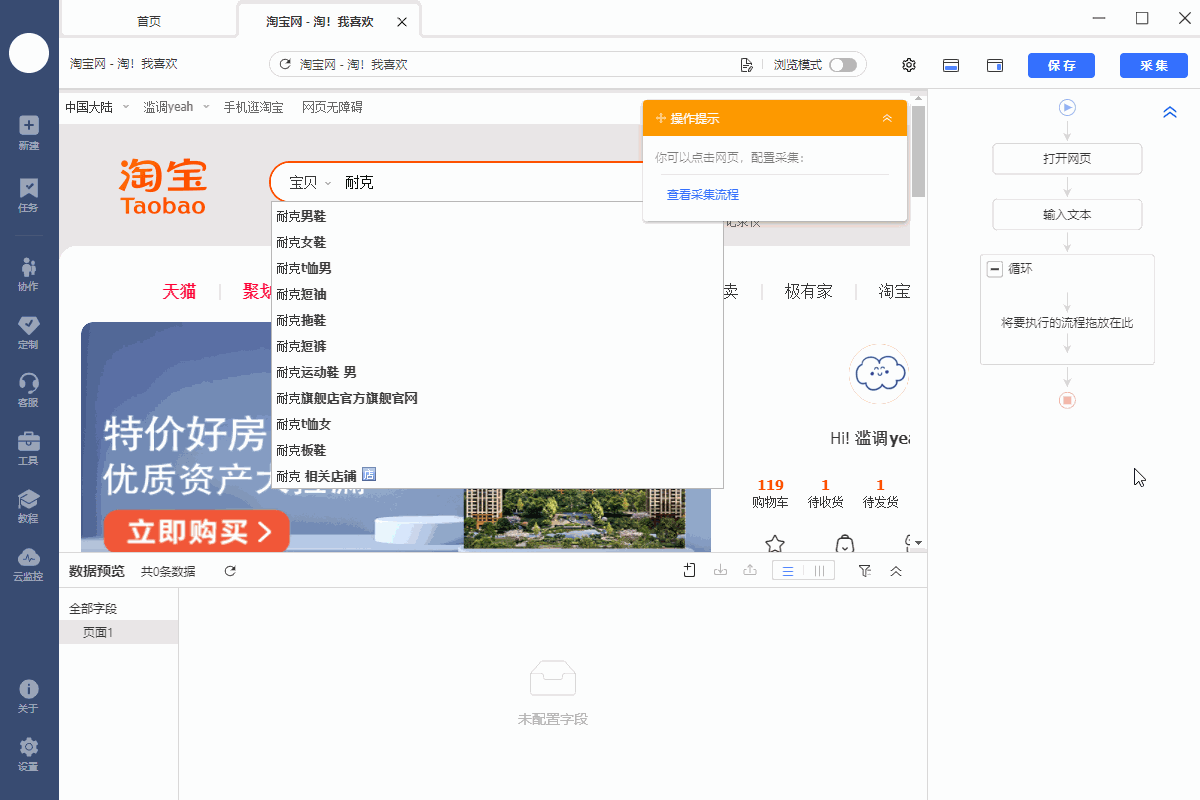1200x800 pixels.
Task: Open the 查看采集流程 link
Action: click(703, 194)
